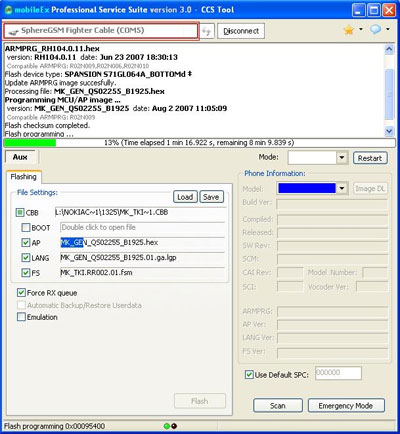Open the speech bubble chat icon
Viewport: 400px width, 434px height.
tap(376, 30)
